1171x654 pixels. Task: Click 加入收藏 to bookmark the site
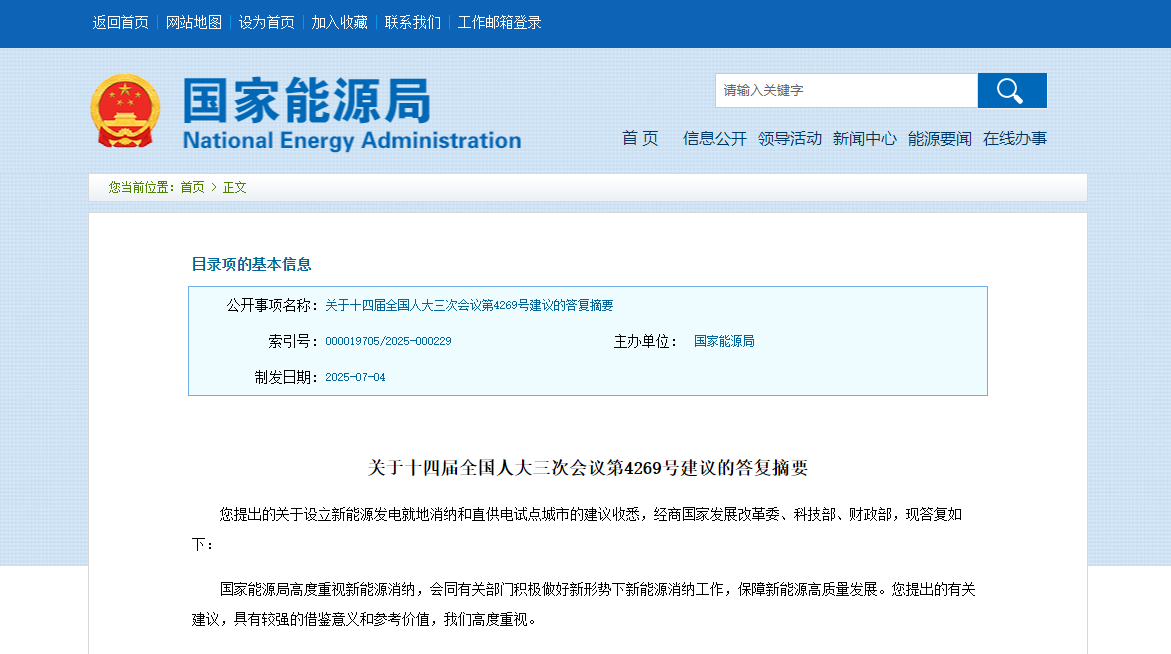click(x=339, y=22)
